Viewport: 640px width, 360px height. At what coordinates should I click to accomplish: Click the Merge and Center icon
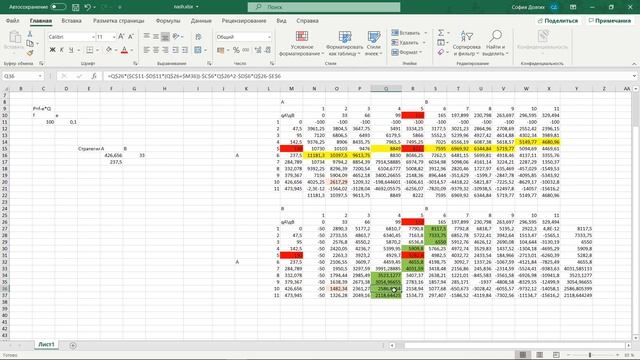[x=198, y=50]
